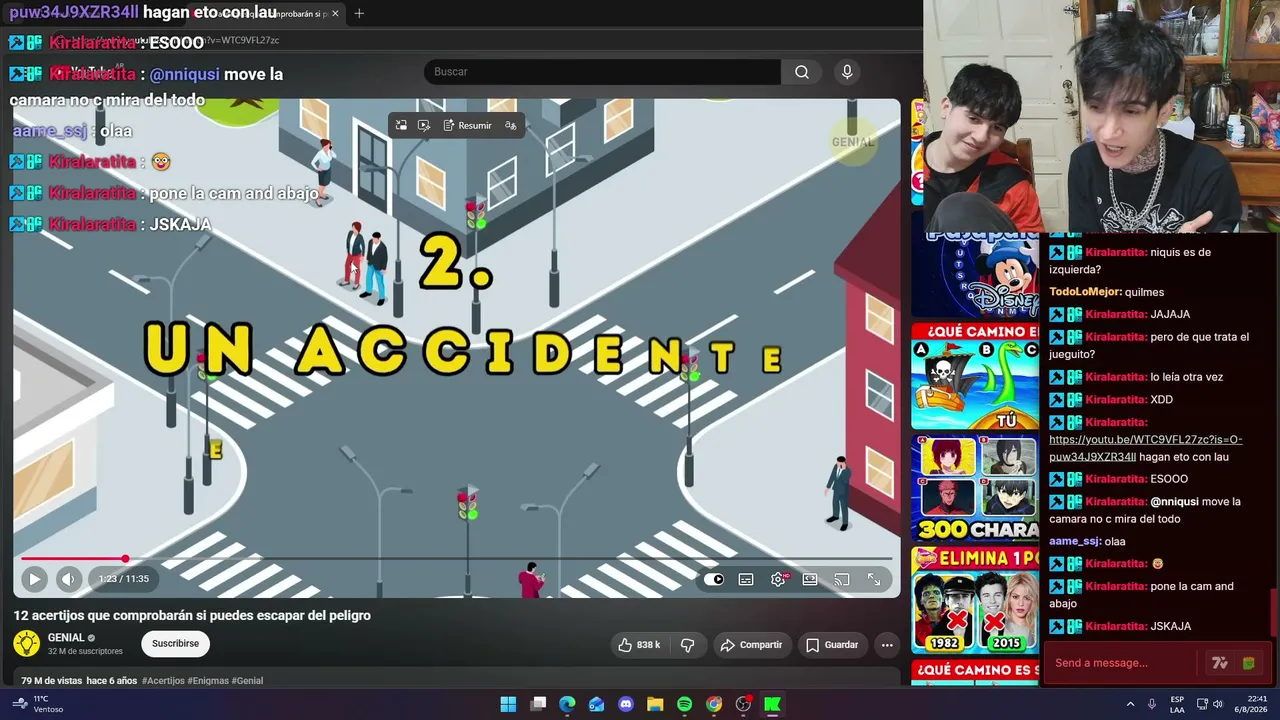Viewport: 1280px width, 720px height.
Task: Click the #Enigmas hashtag
Action: (x=208, y=681)
